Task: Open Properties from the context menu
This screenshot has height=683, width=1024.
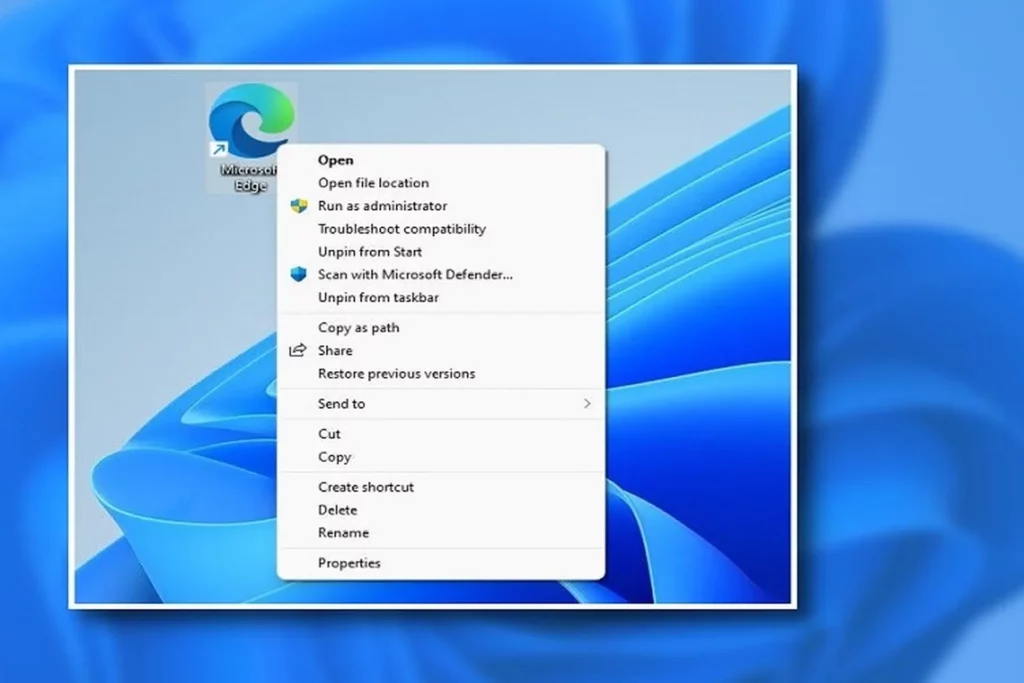Action: pyautogui.click(x=441, y=563)
